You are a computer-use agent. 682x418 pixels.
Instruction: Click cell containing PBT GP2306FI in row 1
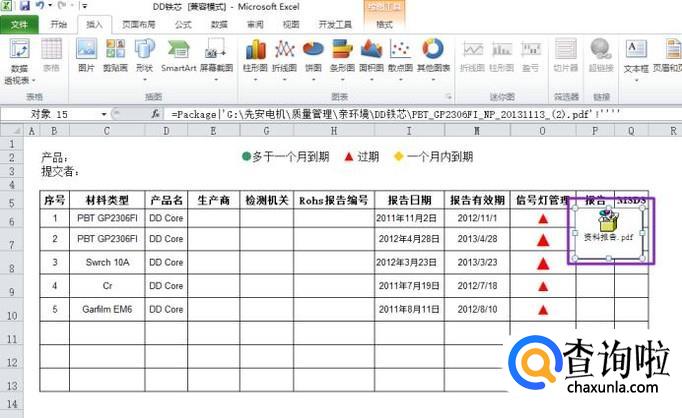[x=107, y=218]
